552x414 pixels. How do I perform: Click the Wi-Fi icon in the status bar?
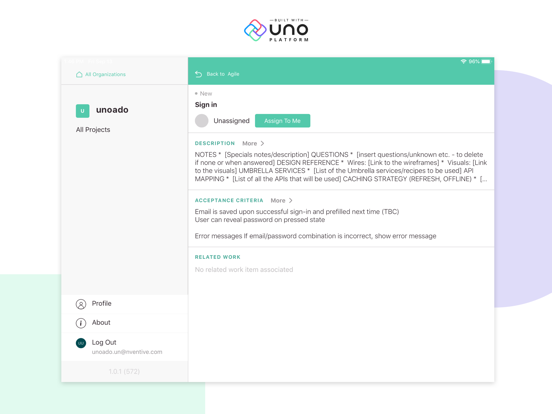pos(464,61)
